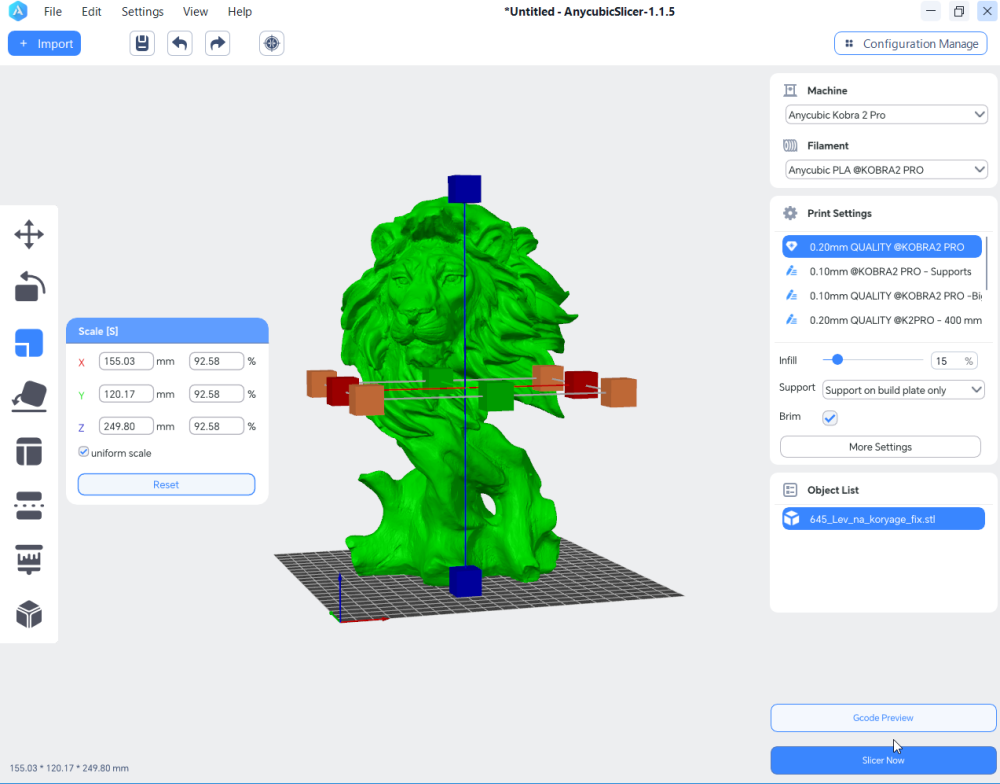Open the split/layout tool icon
Screen dimensions: 1000x784
(x=29, y=451)
